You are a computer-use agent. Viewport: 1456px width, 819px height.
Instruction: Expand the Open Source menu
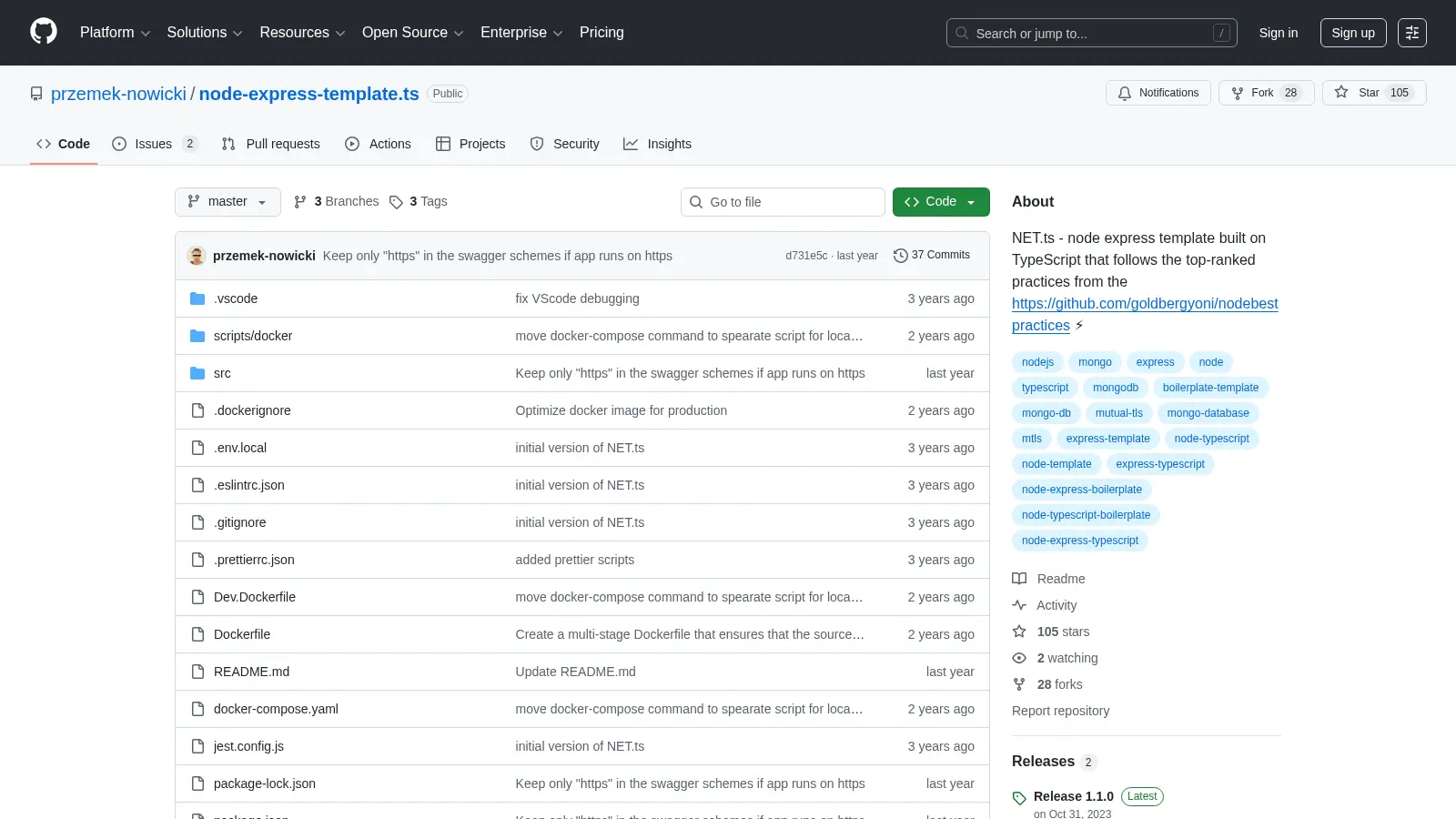pos(413,33)
